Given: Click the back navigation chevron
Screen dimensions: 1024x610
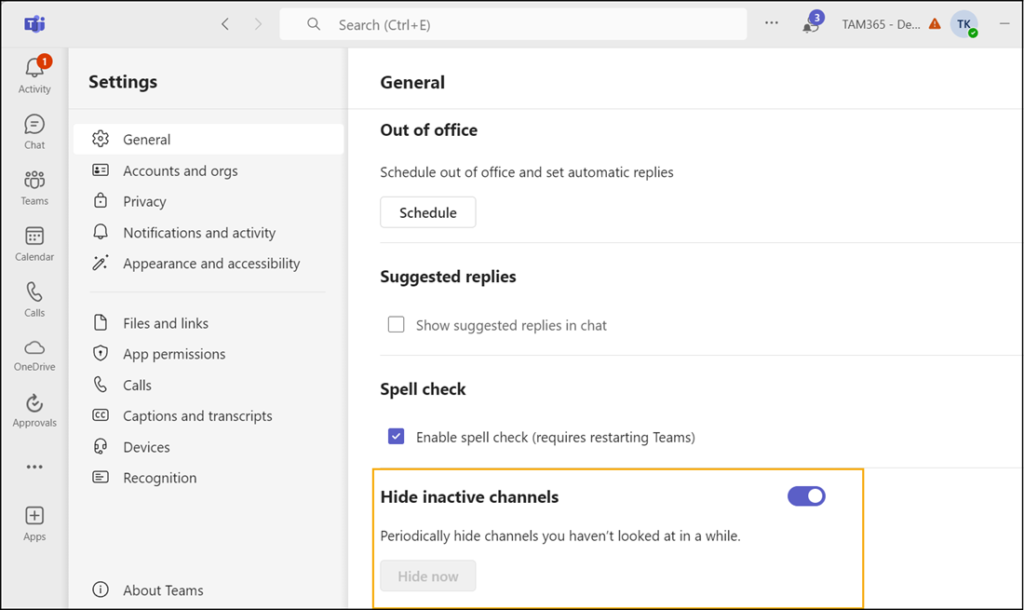Looking at the screenshot, I should click(225, 23).
